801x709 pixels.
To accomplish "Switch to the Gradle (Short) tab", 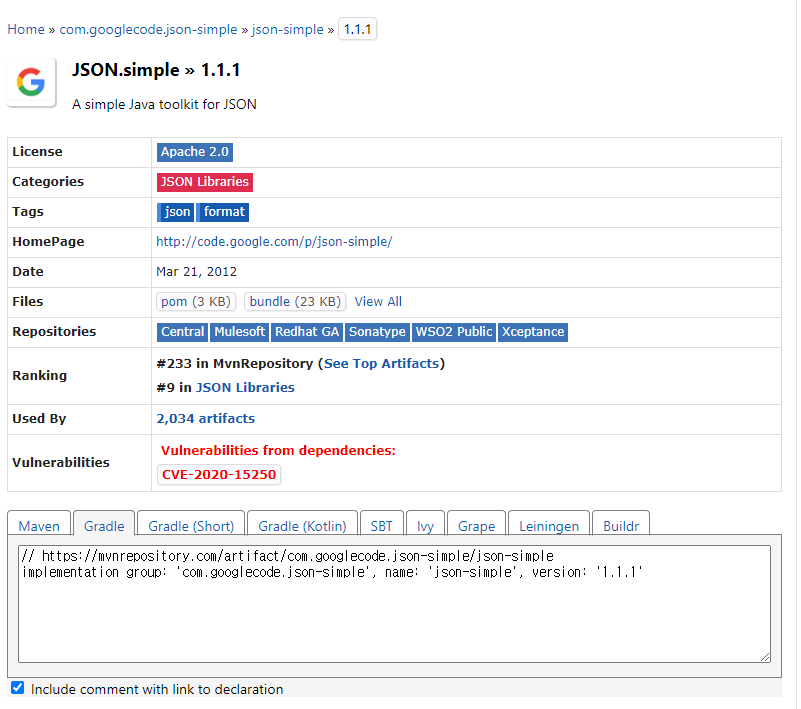I will (191, 523).
